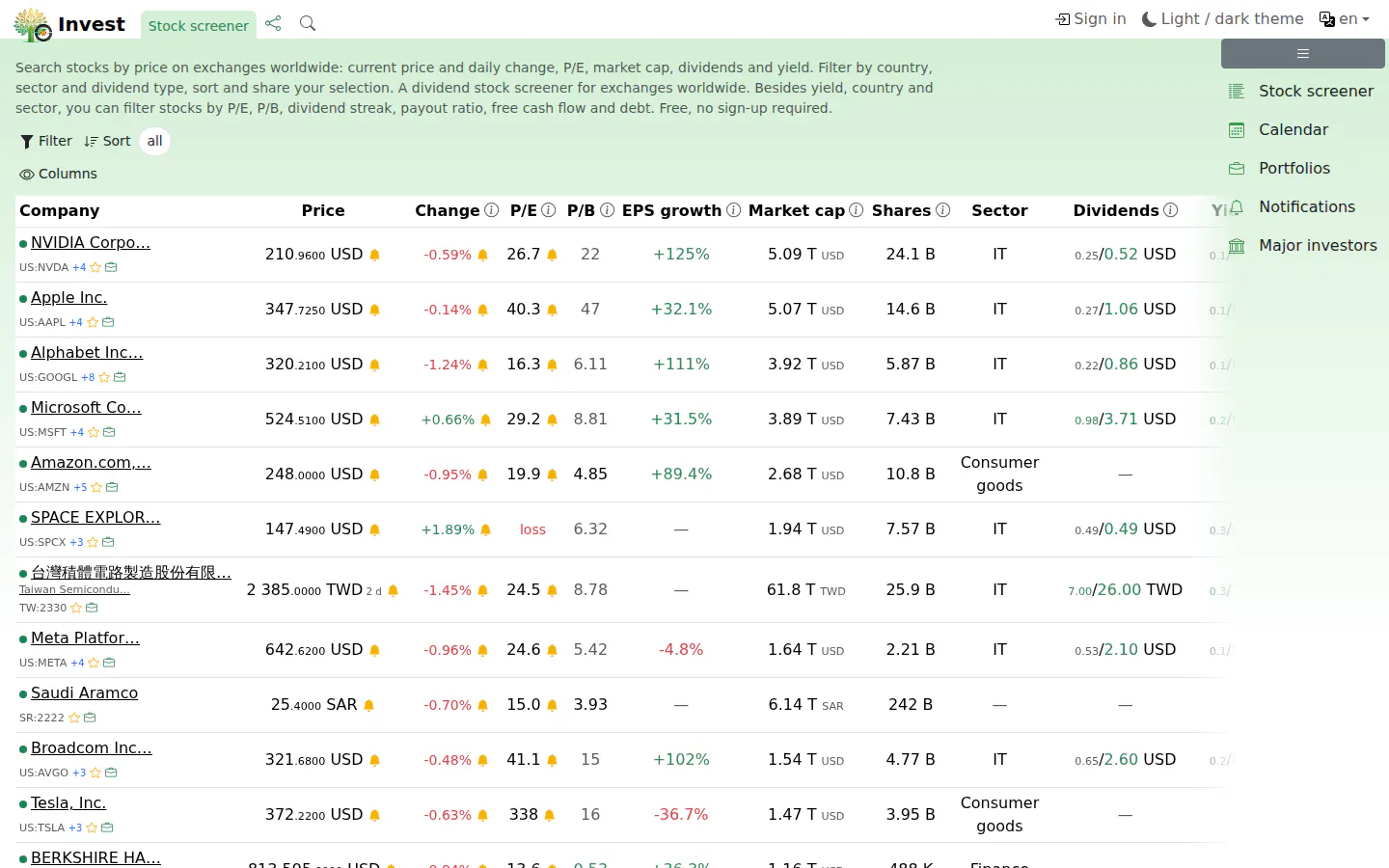Click the info icon beside Market cap header
Screen dimensions: 1389x868
[x=856, y=210]
